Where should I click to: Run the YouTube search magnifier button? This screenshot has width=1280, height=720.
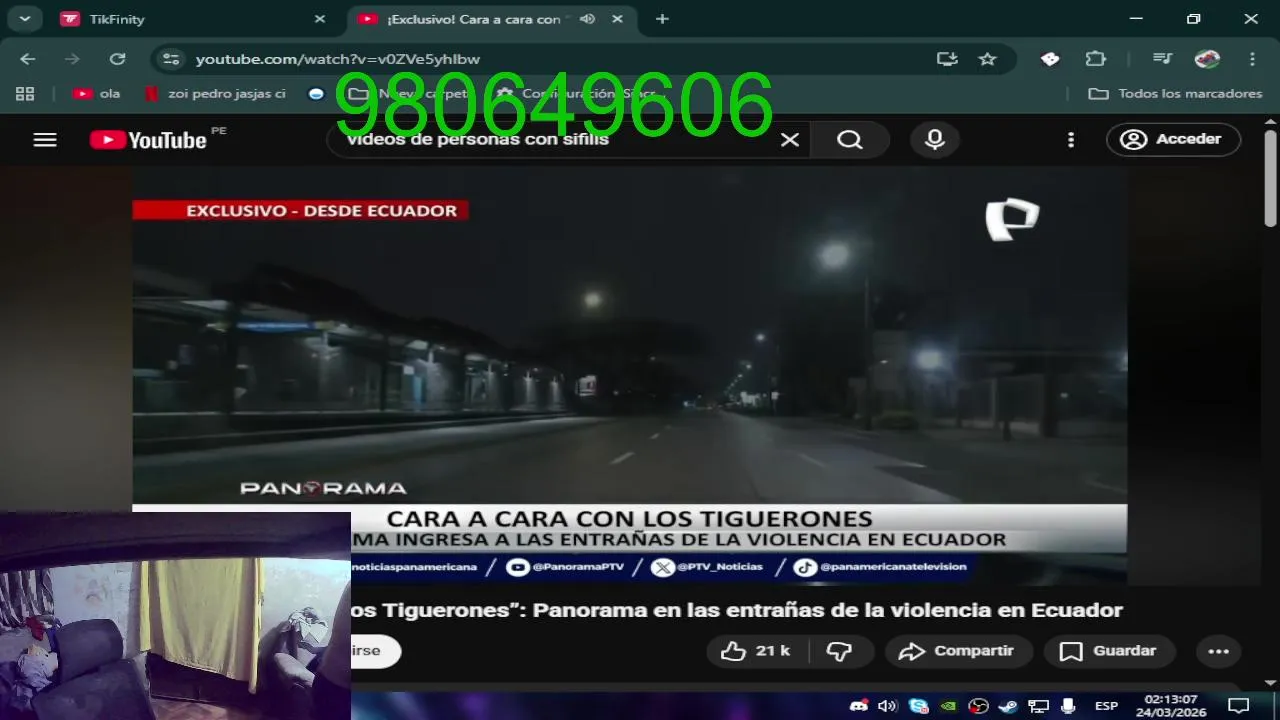(850, 140)
